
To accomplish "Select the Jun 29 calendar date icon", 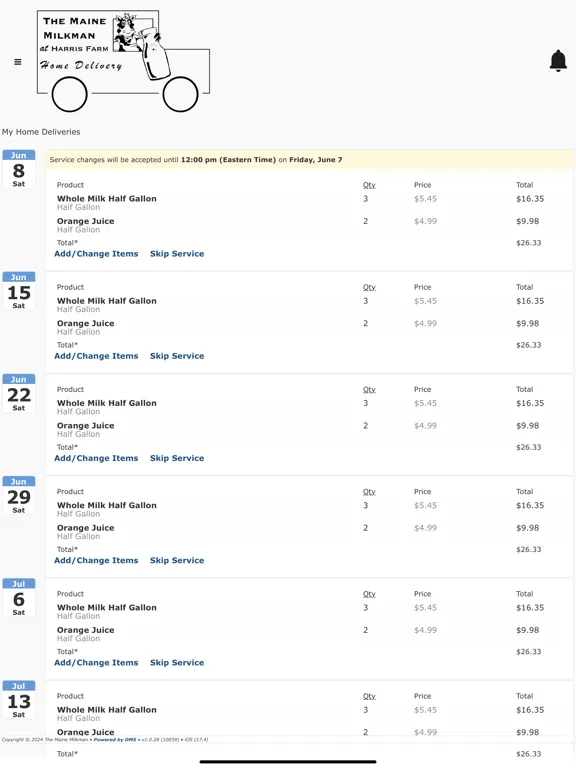I will [x=19, y=495].
